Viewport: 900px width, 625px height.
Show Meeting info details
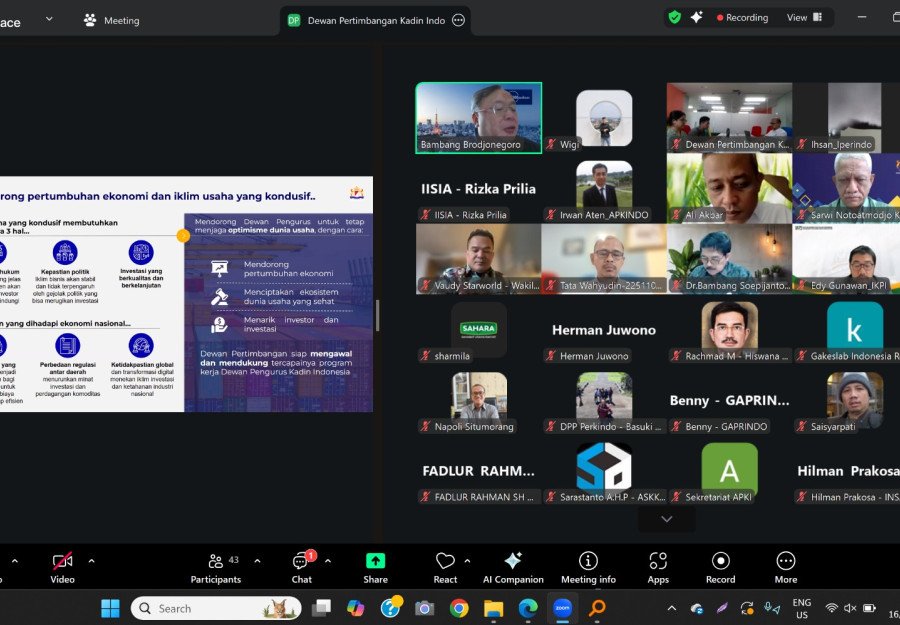pos(588,566)
